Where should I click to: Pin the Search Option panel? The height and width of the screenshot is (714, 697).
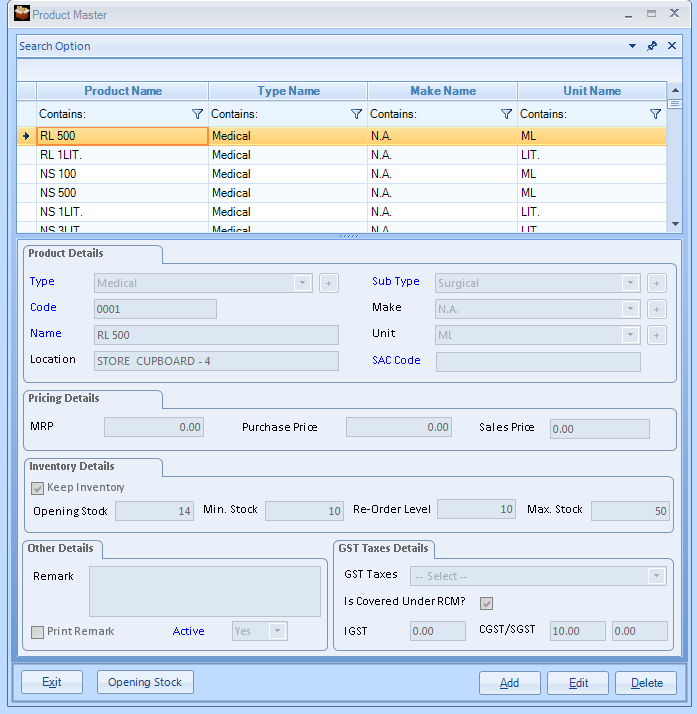[x=652, y=46]
